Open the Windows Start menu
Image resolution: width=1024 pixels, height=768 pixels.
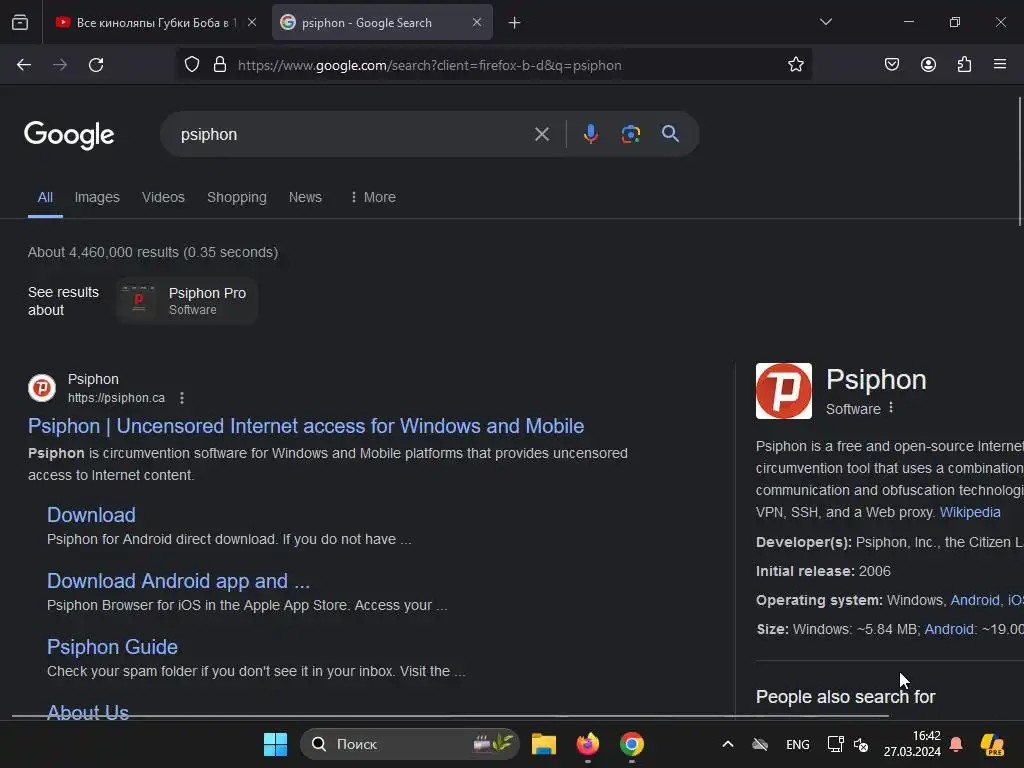click(x=275, y=744)
